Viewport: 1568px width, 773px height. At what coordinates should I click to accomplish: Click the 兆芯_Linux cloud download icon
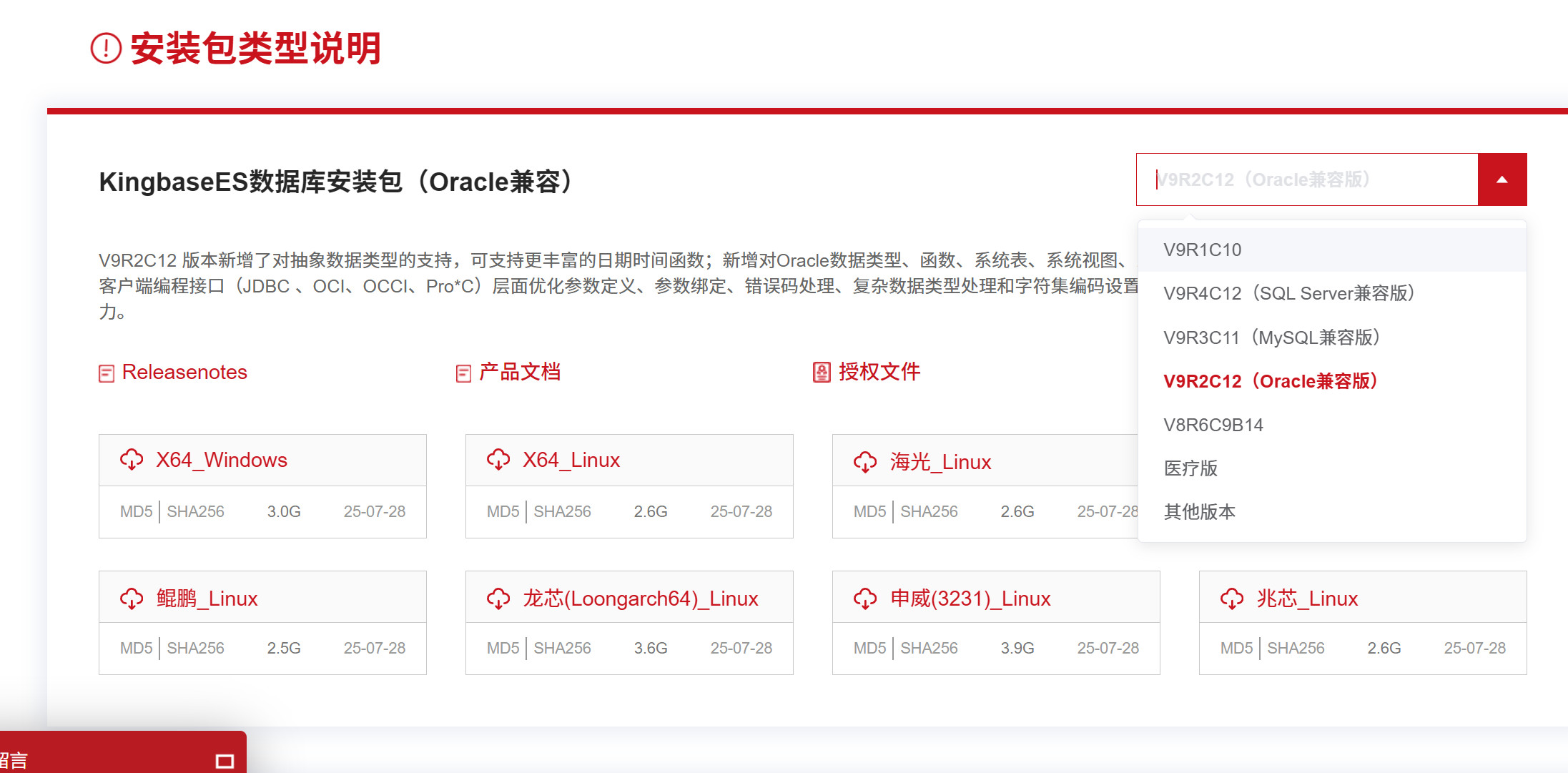[1232, 599]
